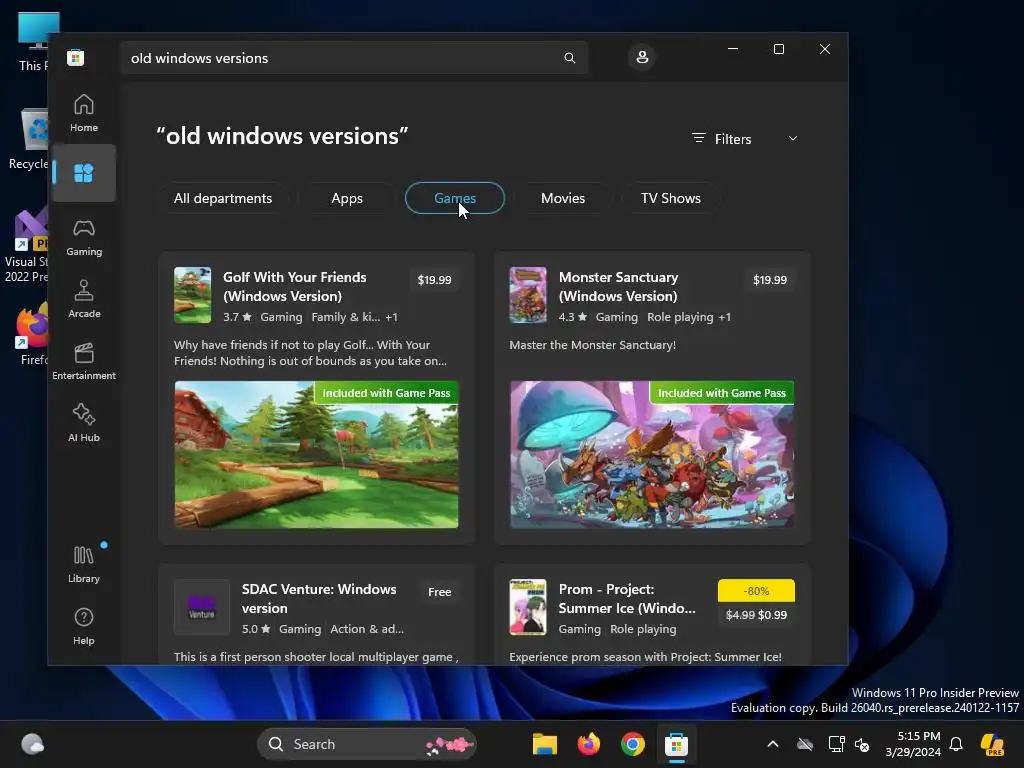Image resolution: width=1024 pixels, height=768 pixels.
Task: Open the Library section
Action: [84, 564]
